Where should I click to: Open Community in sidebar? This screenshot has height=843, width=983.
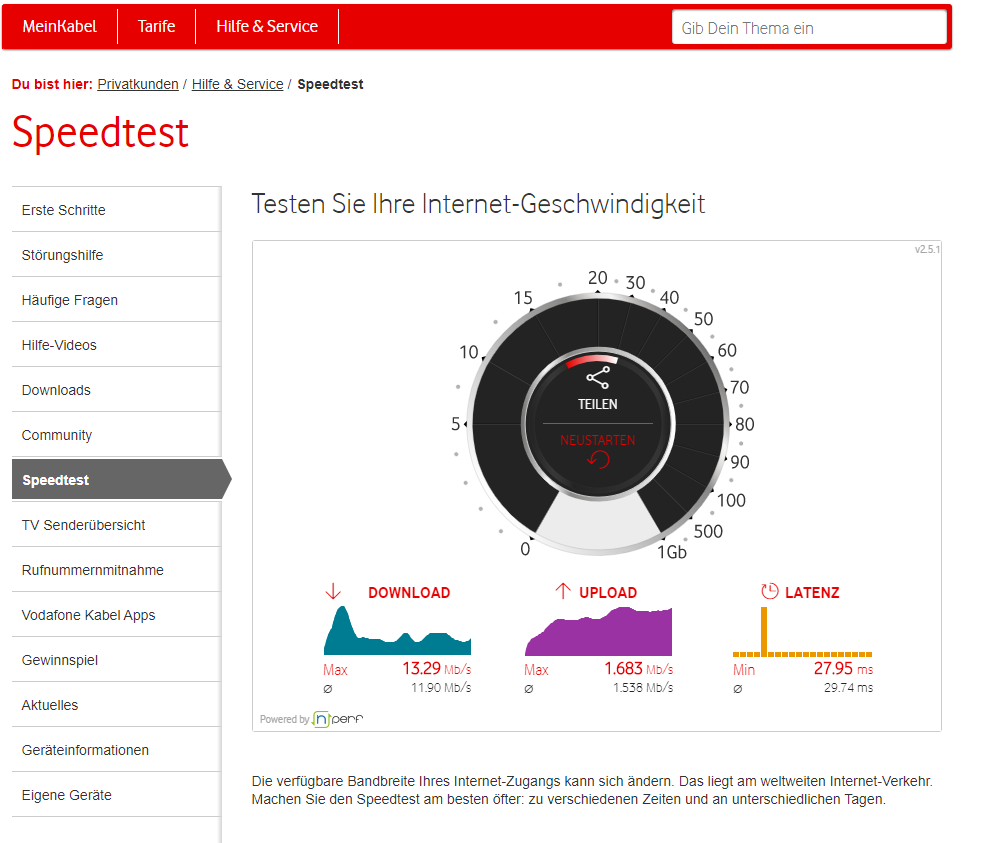[117, 435]
